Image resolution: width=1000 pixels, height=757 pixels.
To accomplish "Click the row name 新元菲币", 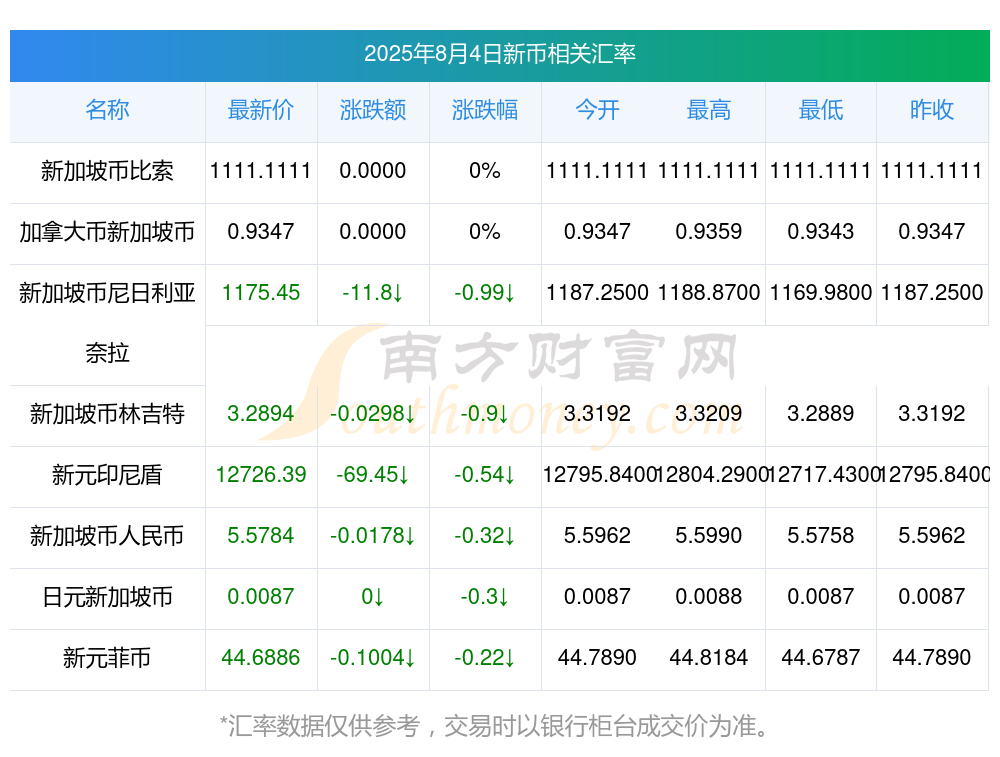I will (x=107, y=658).
